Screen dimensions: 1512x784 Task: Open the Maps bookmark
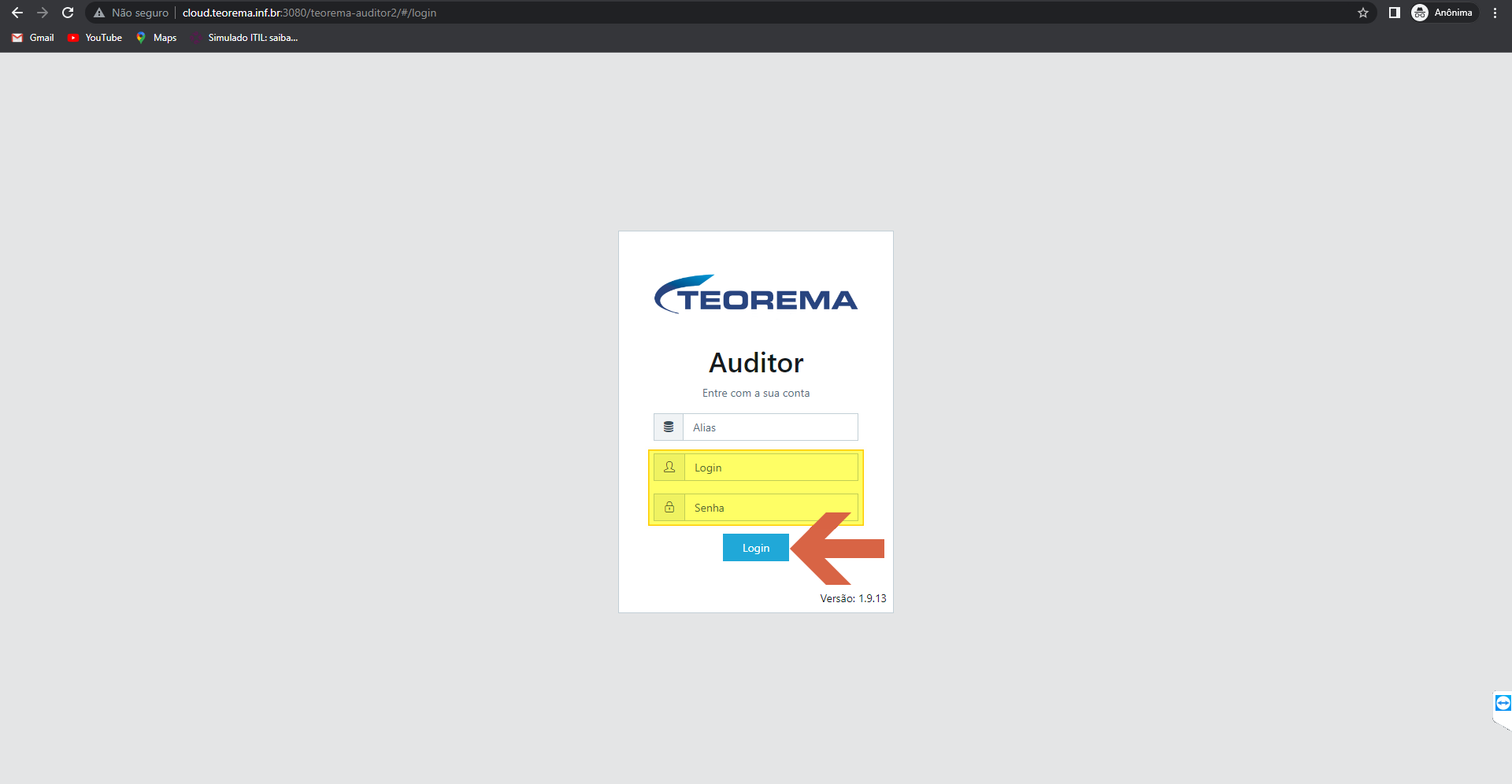coord(156,38)
